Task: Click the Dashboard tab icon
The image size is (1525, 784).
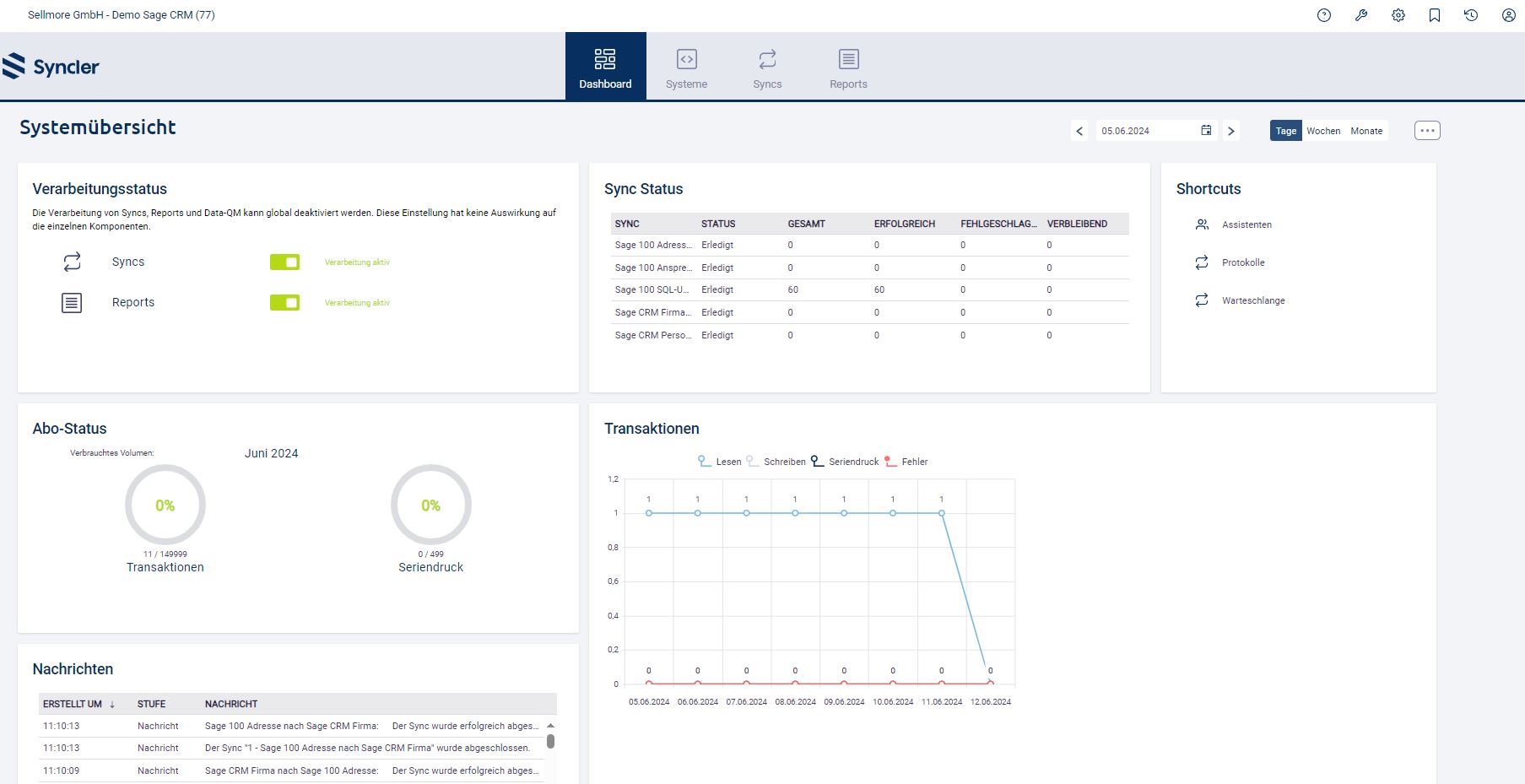Action: click(x=605, y=59)
